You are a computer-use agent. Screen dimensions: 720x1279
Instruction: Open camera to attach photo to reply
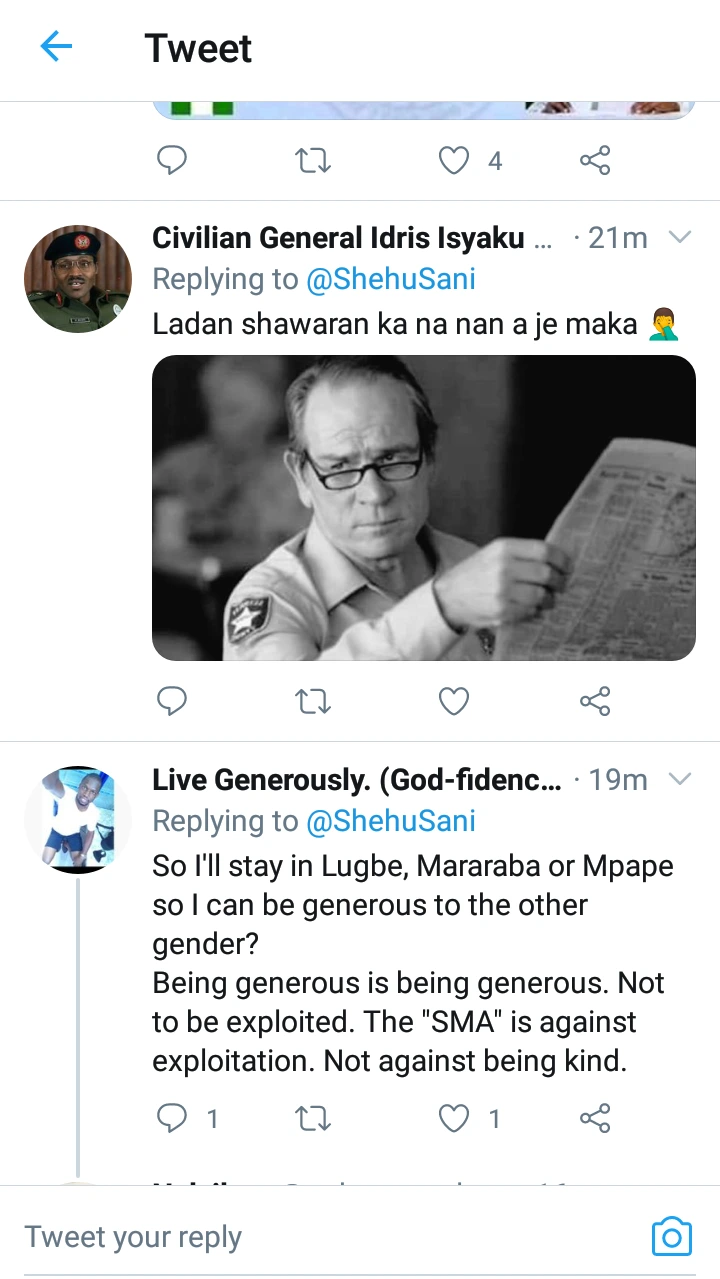pos(671,1237)
